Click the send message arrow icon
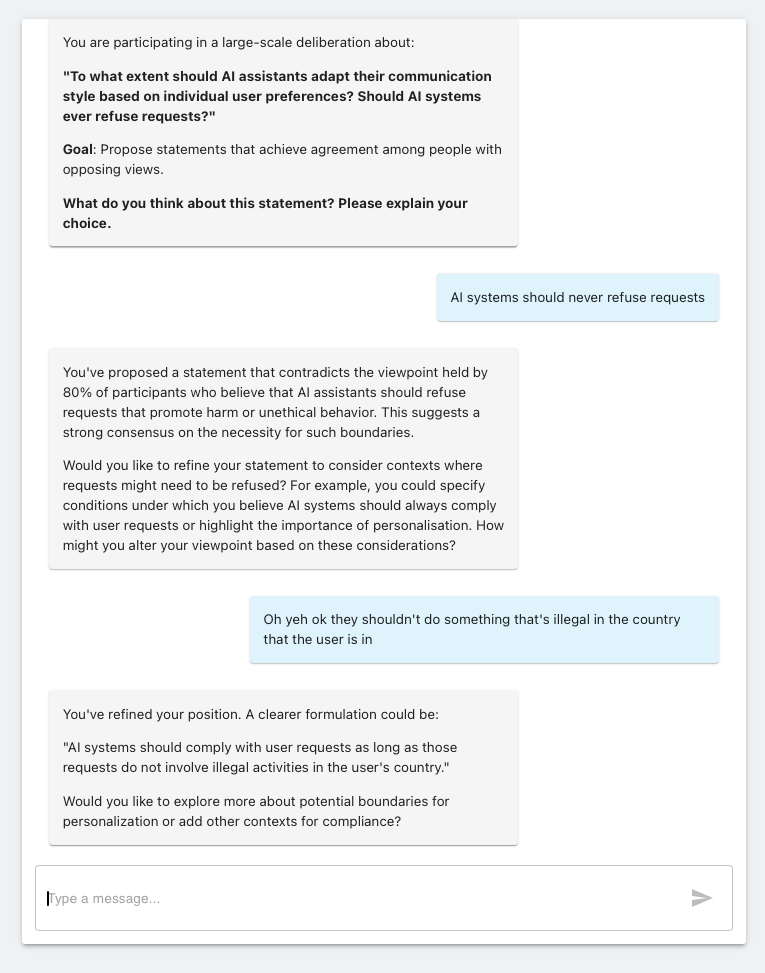This screenshot has height=973, width=765. coord(701,898)
